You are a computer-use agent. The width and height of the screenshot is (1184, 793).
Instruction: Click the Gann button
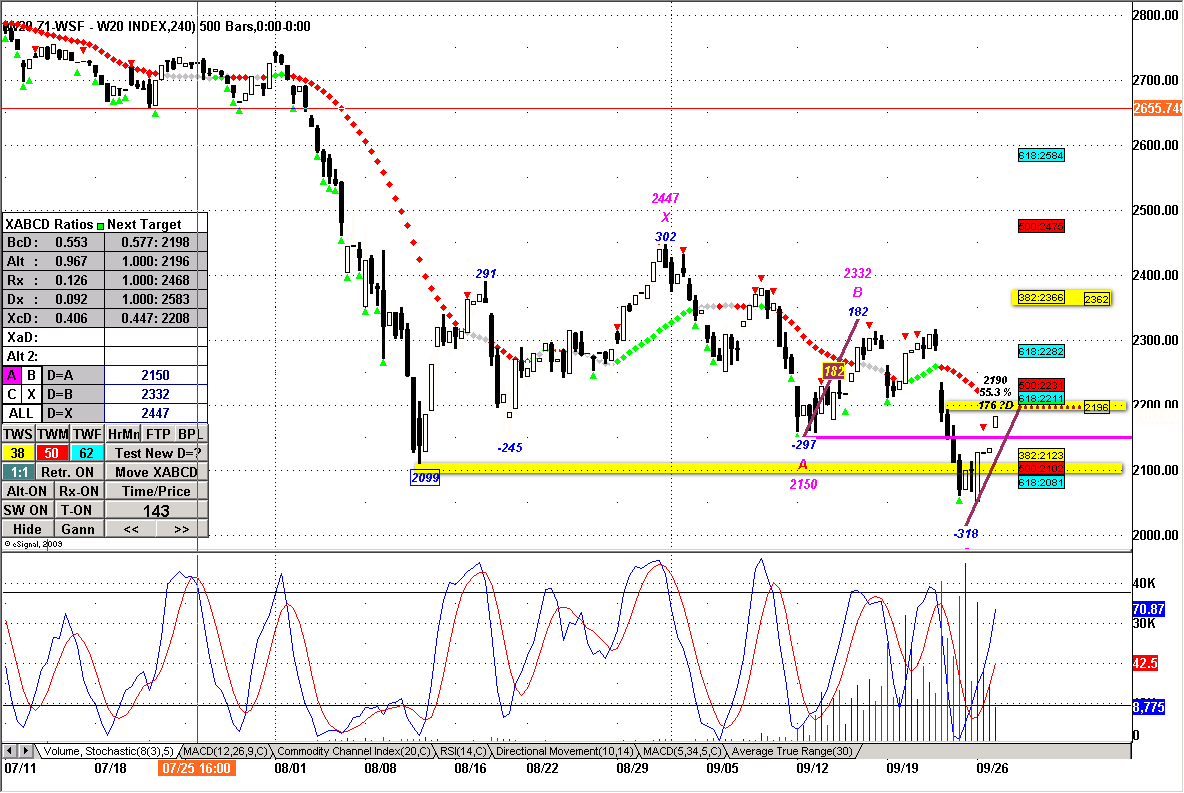tap(78, 529)
